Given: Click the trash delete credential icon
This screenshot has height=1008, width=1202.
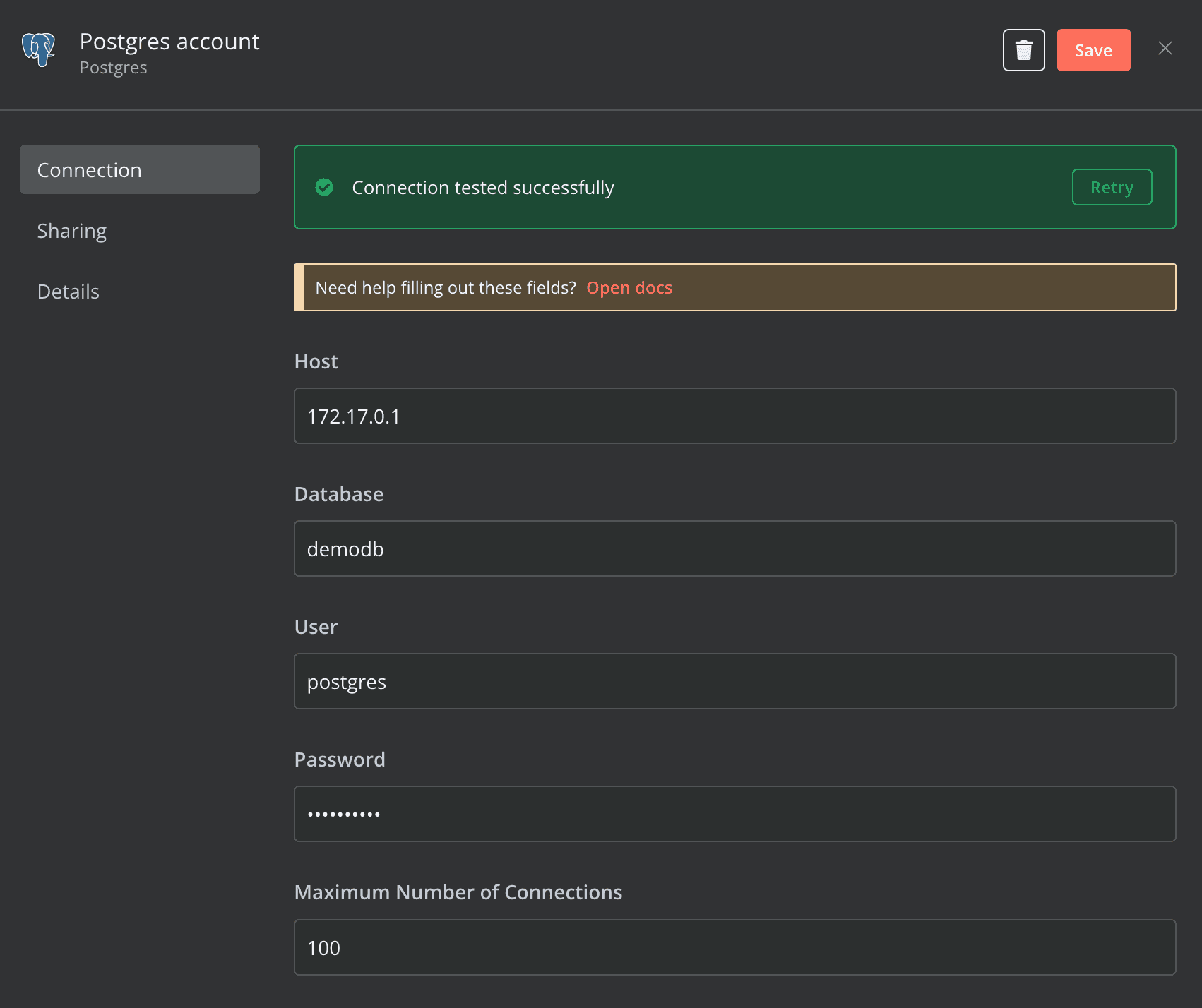Looking at the screenshot, I should click(1023, 50).
